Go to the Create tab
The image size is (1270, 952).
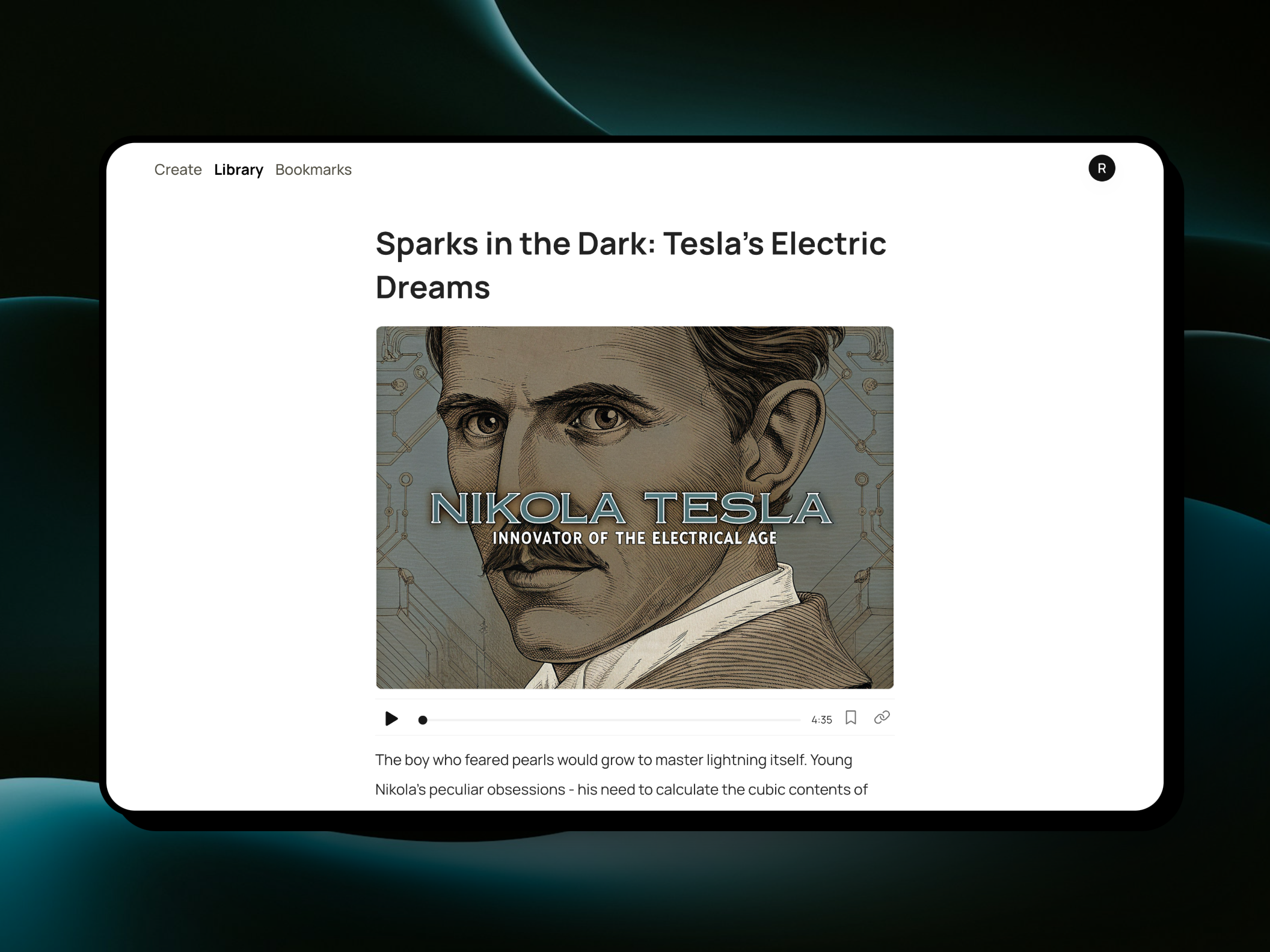coord(178,169)
